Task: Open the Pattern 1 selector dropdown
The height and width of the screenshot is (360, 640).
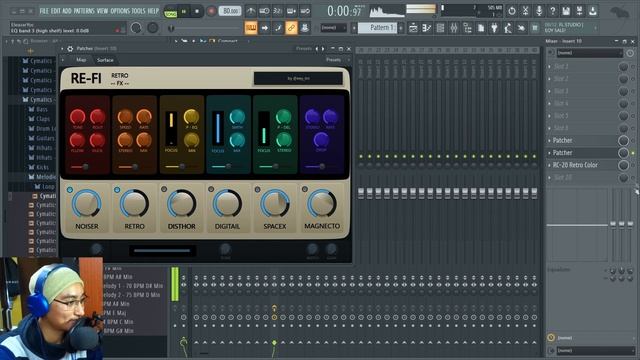Action: (x=378, y=28)
